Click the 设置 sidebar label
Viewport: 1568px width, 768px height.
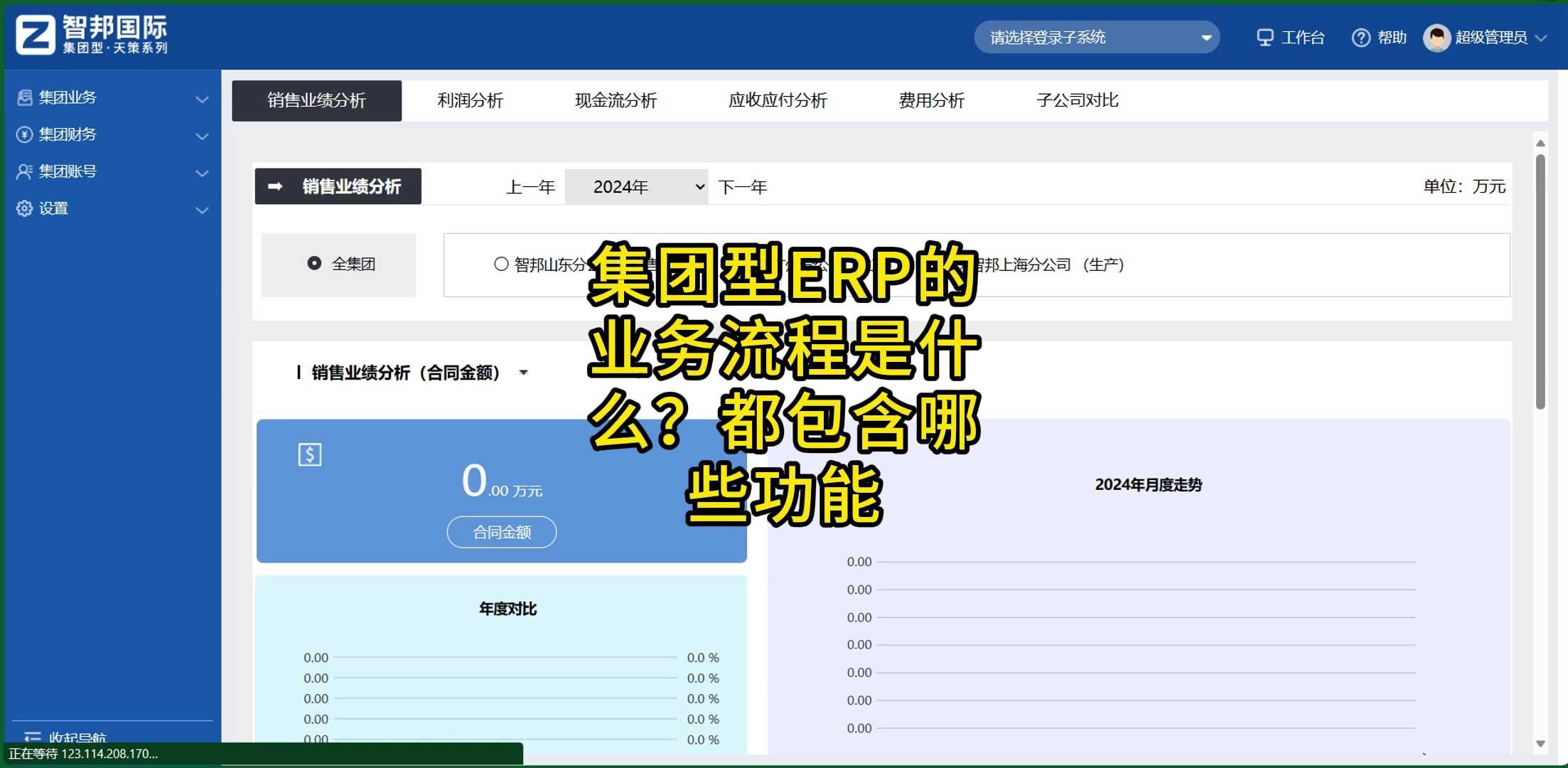(53, 208)
